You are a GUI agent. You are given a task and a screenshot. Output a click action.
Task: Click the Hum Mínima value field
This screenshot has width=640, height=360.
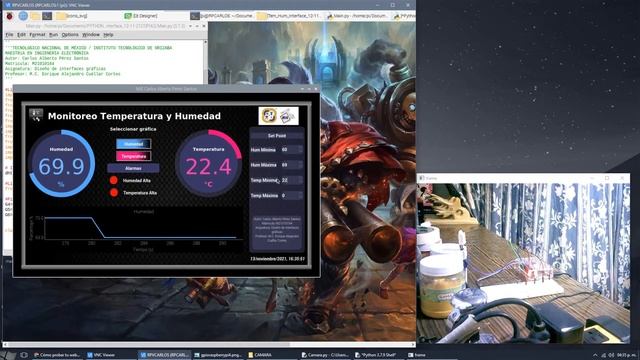click(x=291, y=150)
